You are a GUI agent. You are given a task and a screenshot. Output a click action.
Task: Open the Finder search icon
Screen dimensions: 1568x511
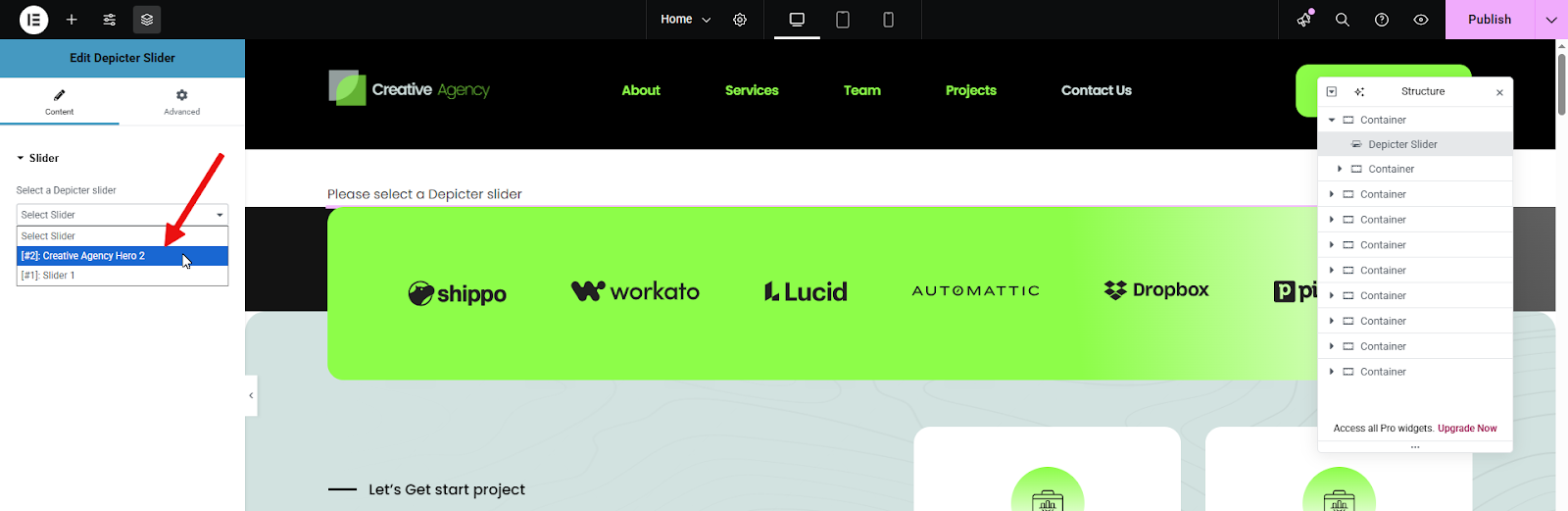point(1343,20)
